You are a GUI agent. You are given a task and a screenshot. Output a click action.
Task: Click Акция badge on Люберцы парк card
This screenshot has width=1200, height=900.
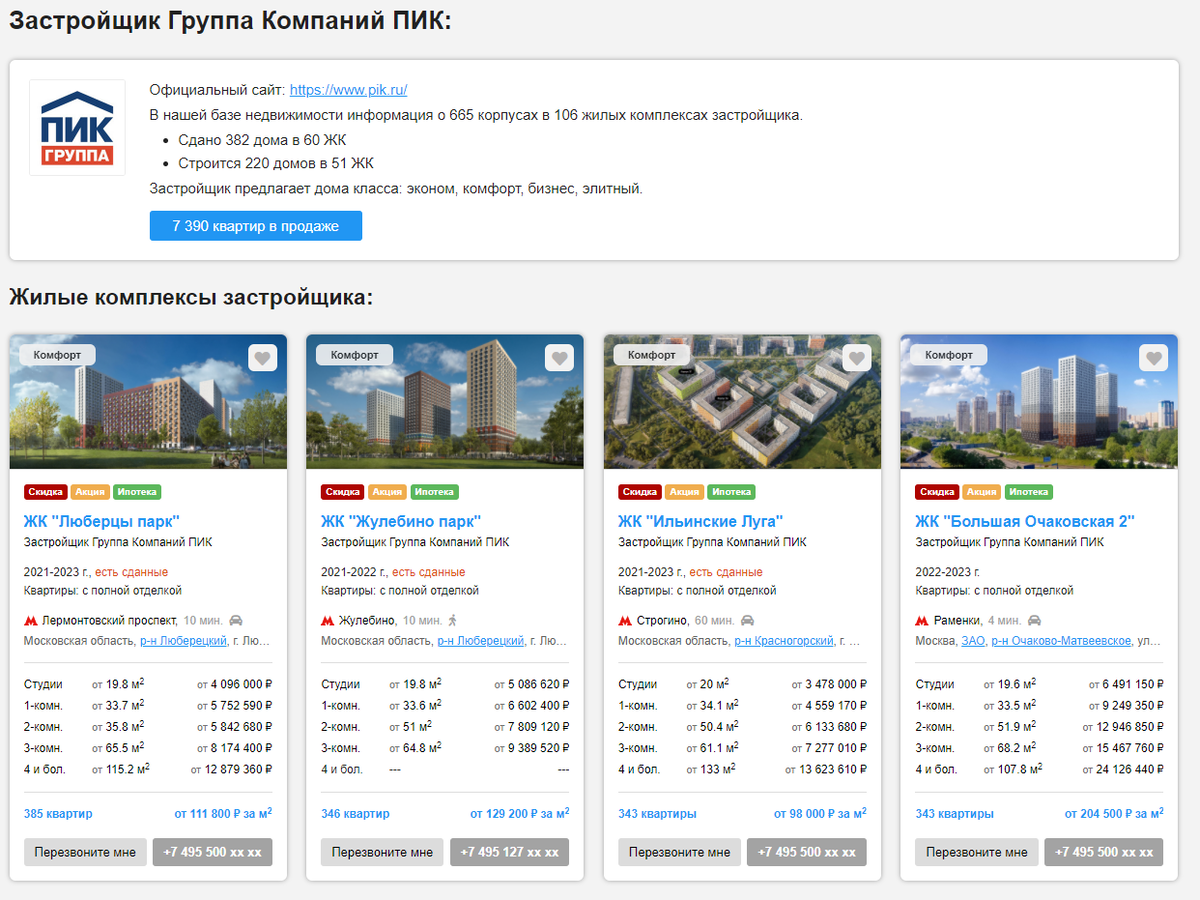[90, 492]
